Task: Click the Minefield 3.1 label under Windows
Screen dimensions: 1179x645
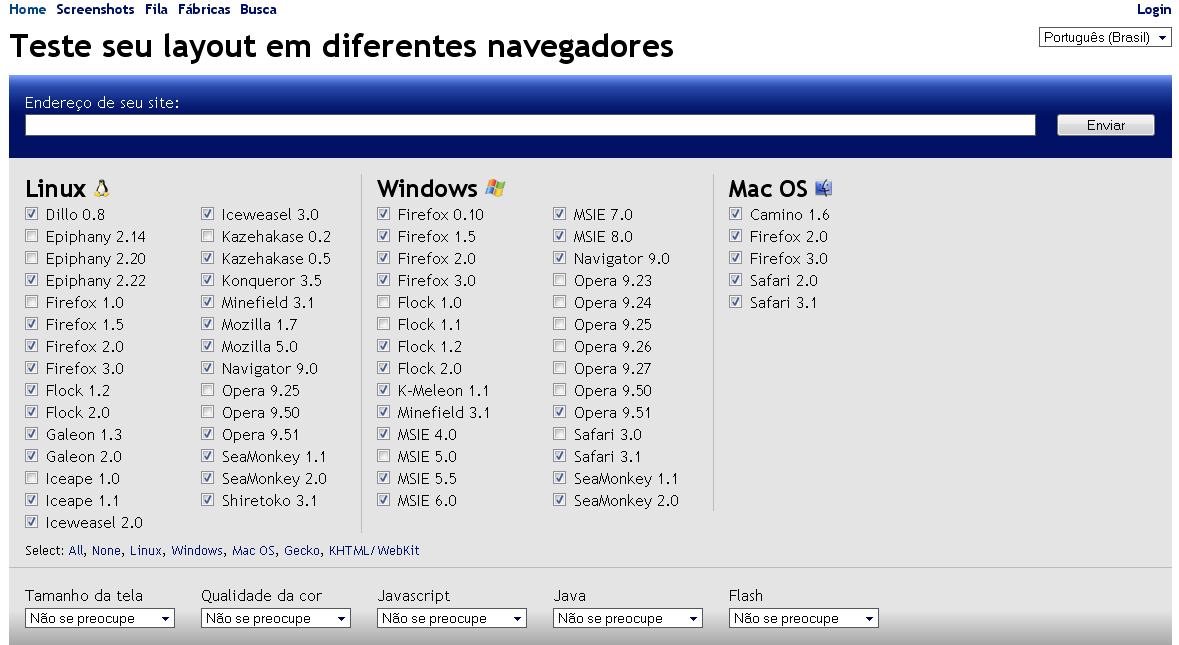Action: click(444, 413)
